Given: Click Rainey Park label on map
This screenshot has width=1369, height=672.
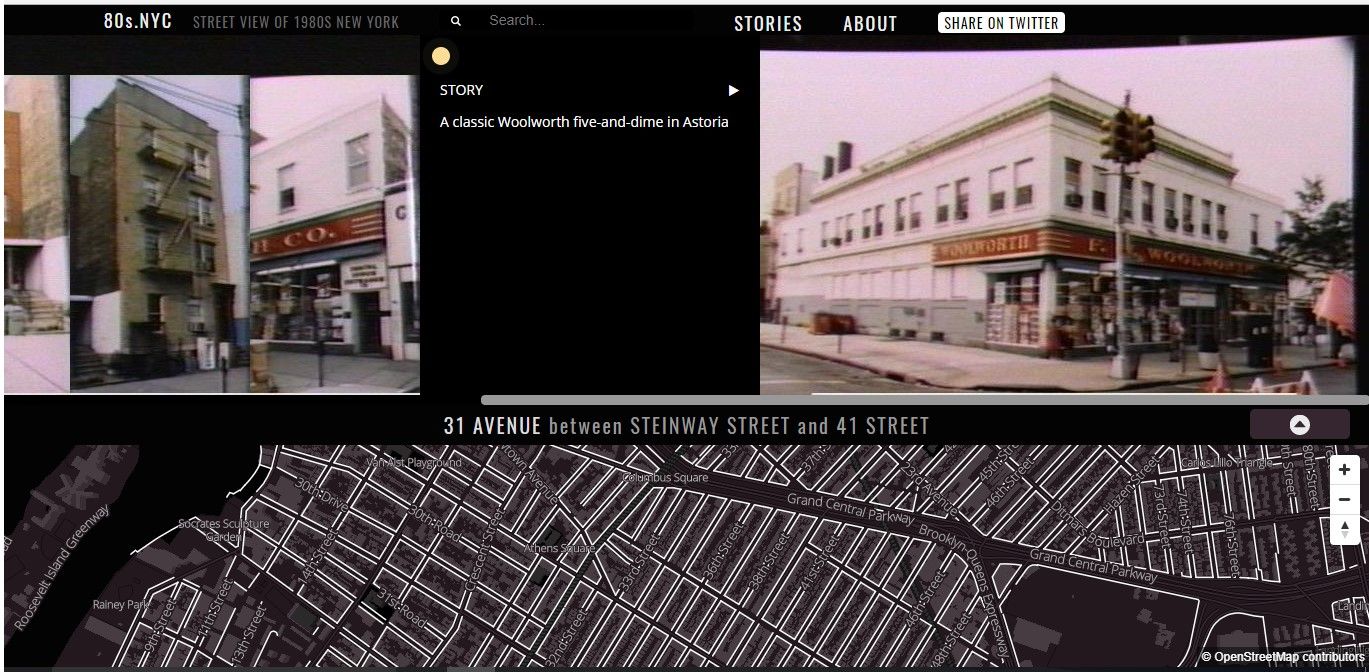Looking at the screenshot, I should 120,605.
